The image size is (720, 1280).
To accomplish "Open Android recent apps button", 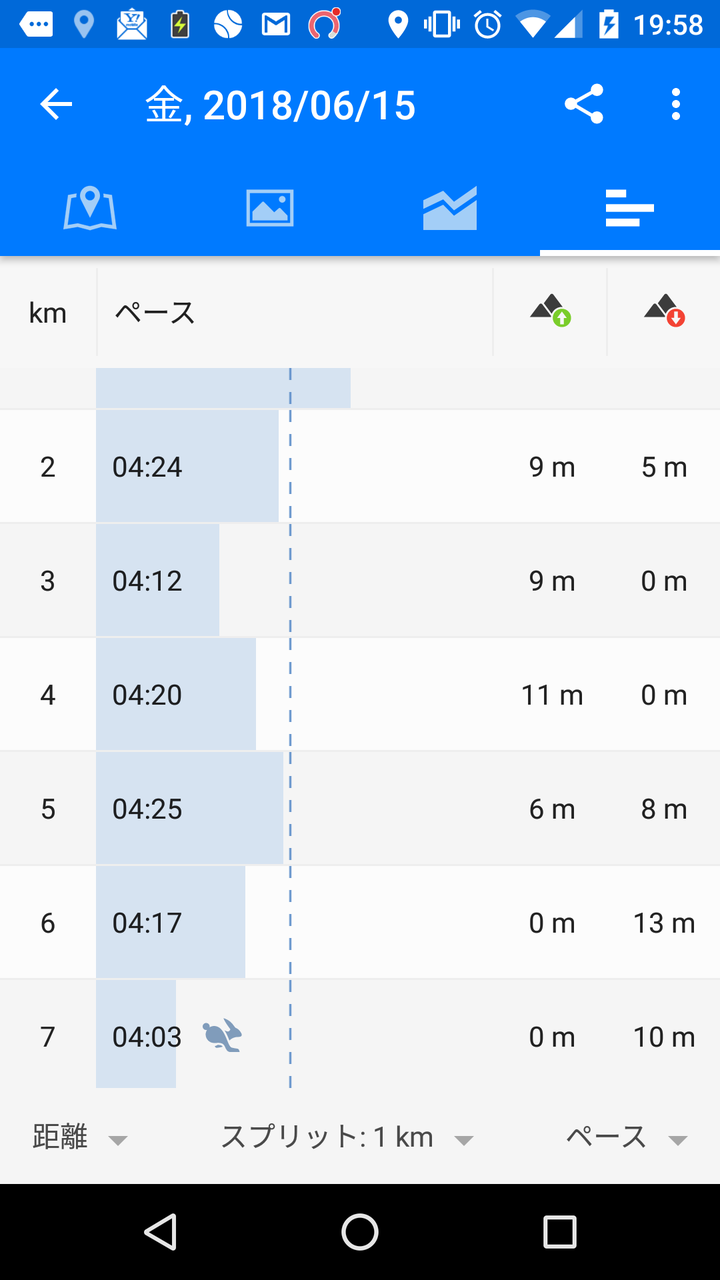I will tap(560, 1232).
